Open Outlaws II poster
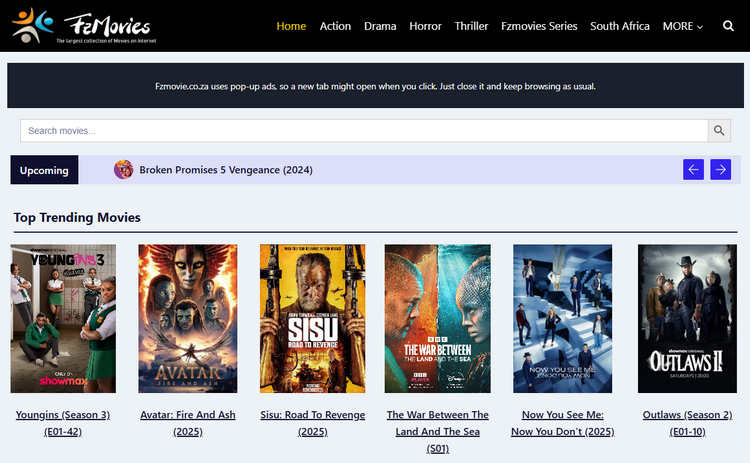Image resolution: width=750 pixels, height=463 pixels. 687,319
